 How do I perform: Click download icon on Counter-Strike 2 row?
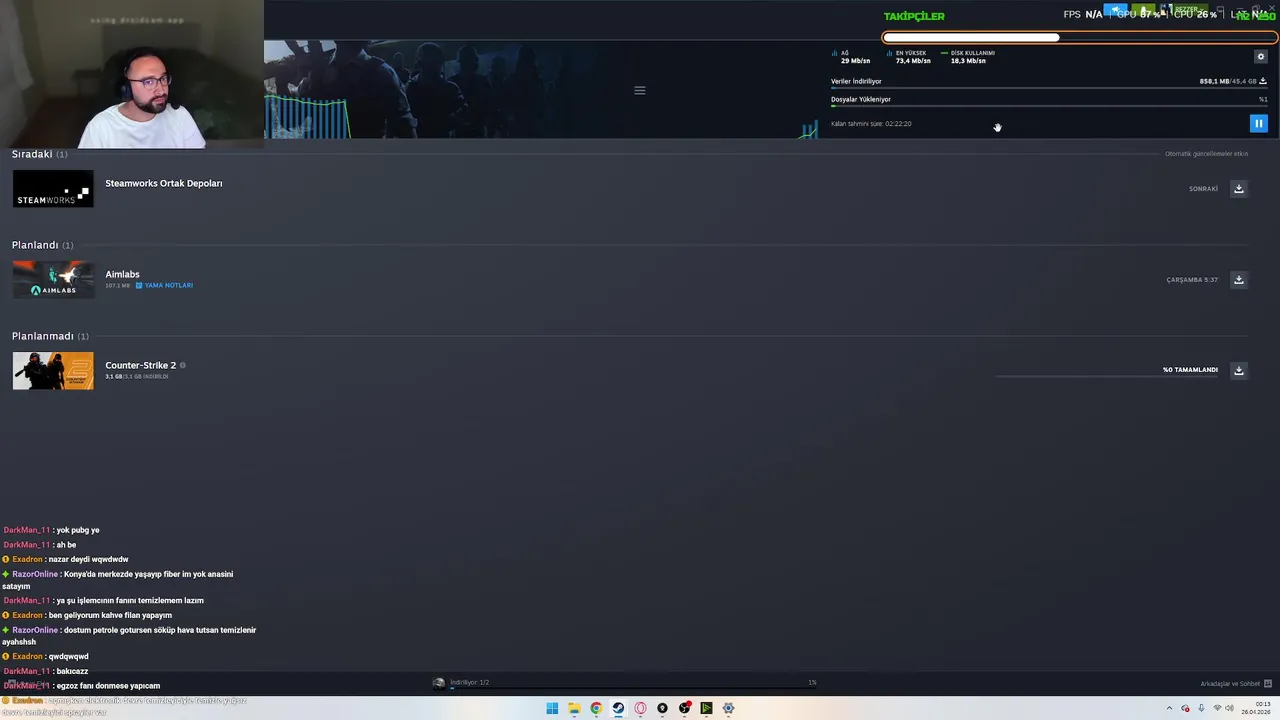point(1239,370)
